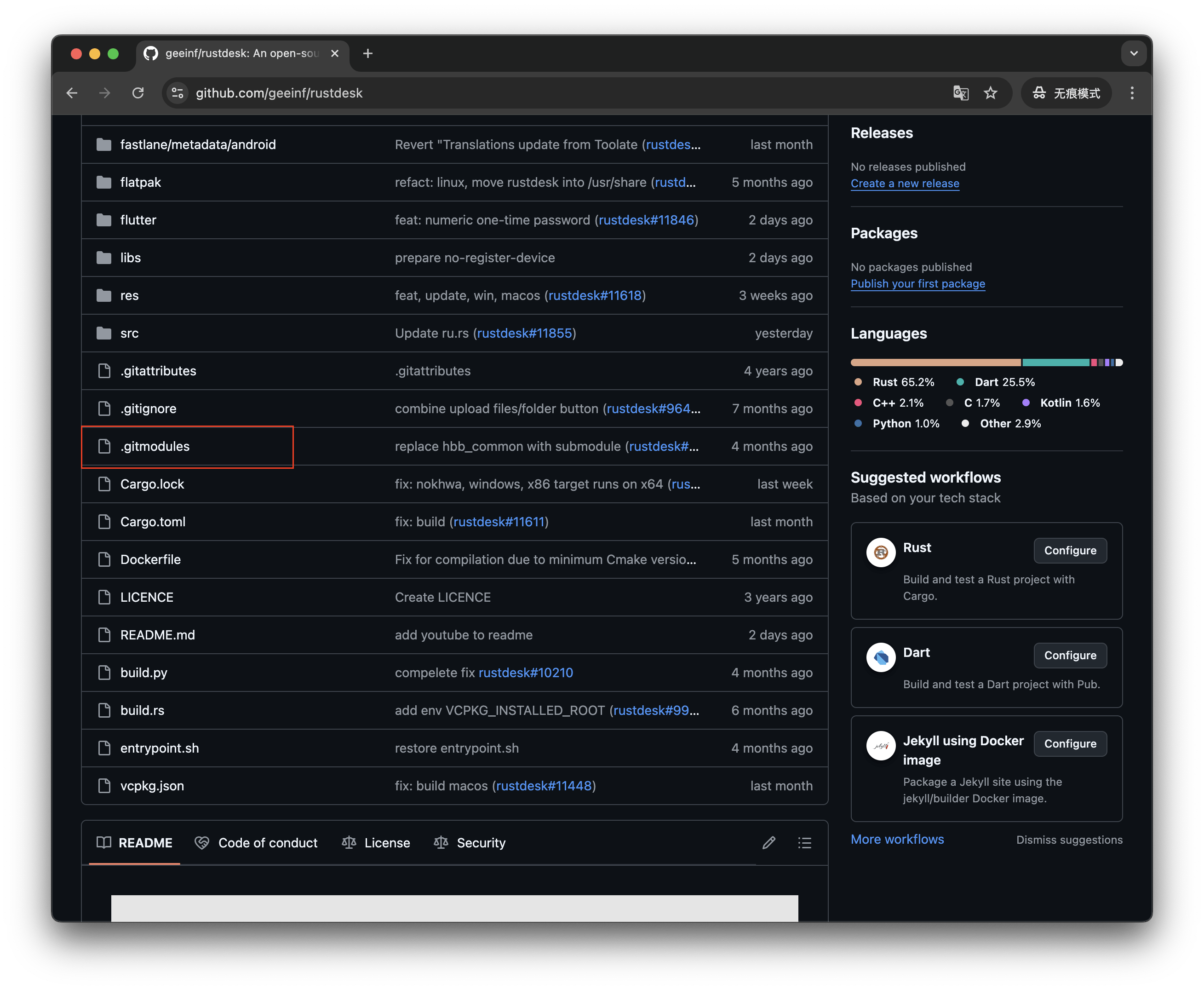1204x990 pixels.
Task: Open a new browser tab
Action: click(x=368, y=54)
